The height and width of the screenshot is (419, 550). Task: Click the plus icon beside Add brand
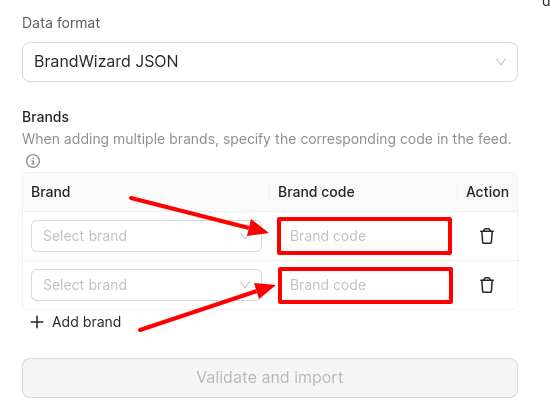(x=37, y=322)
